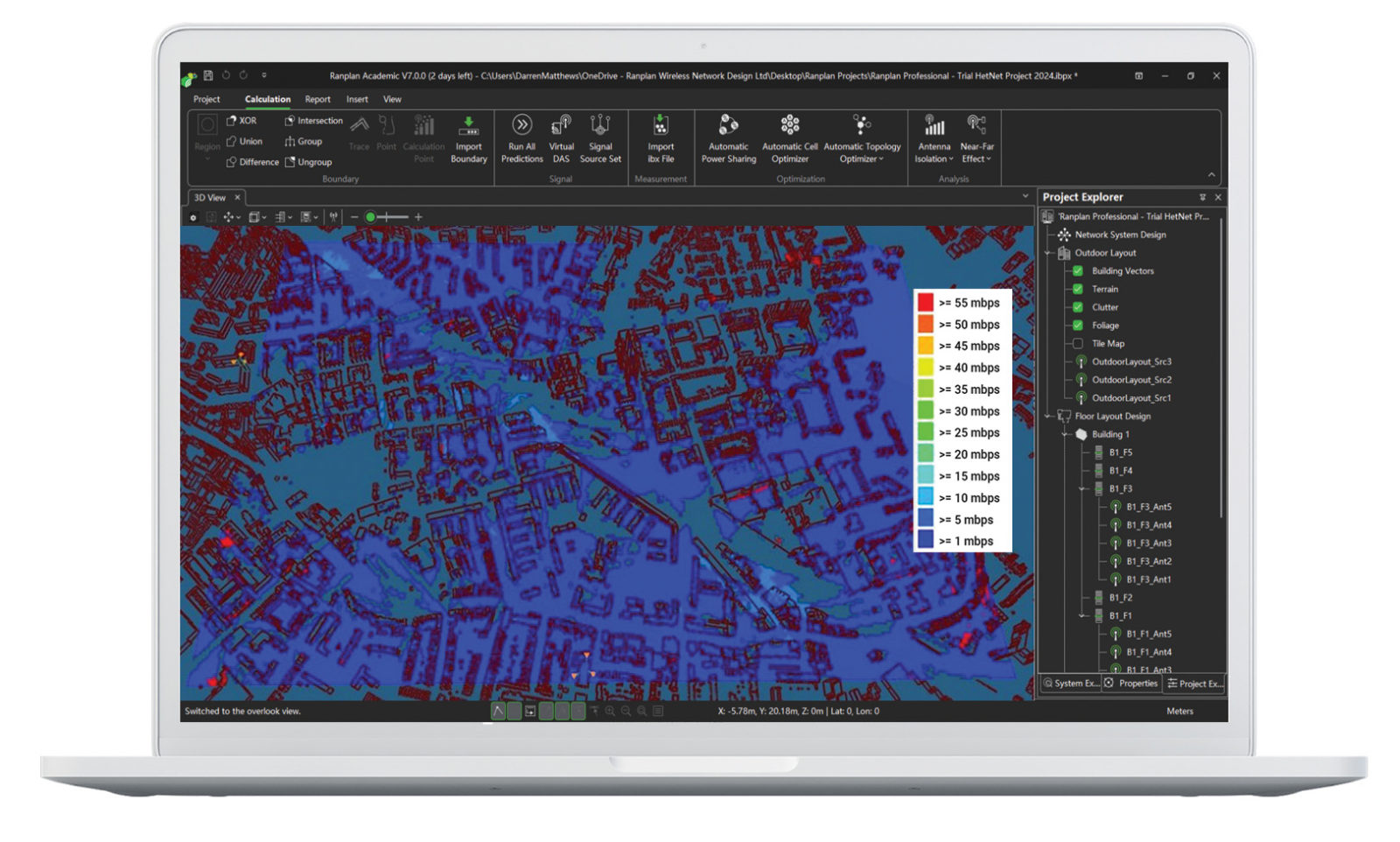This screenshot has height=842, width=1400.
Task: Uncheck the Building Vectors layer
Action: coord(1078,271)
